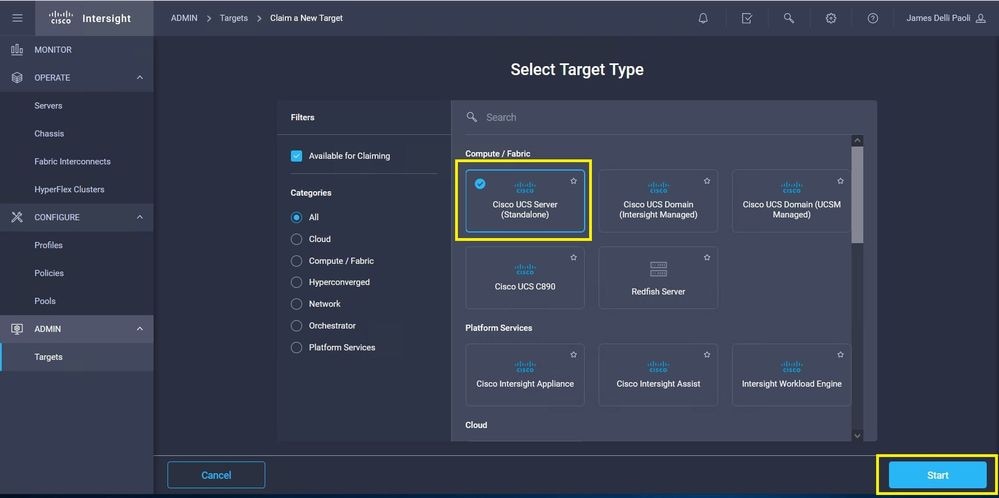This screenshot has width=999, height=498.
Task: Open the notifications bell
Action: click(703, 18)
